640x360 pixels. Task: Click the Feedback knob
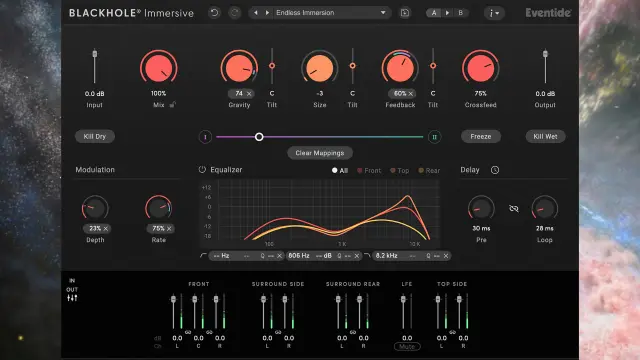coord(400,68)
